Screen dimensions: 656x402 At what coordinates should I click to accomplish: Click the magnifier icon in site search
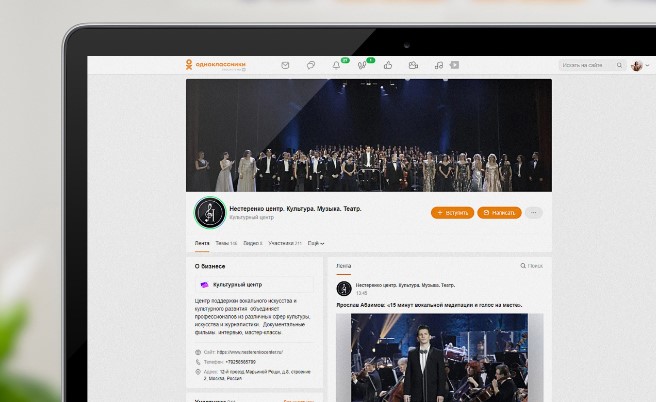coord(619,65)
